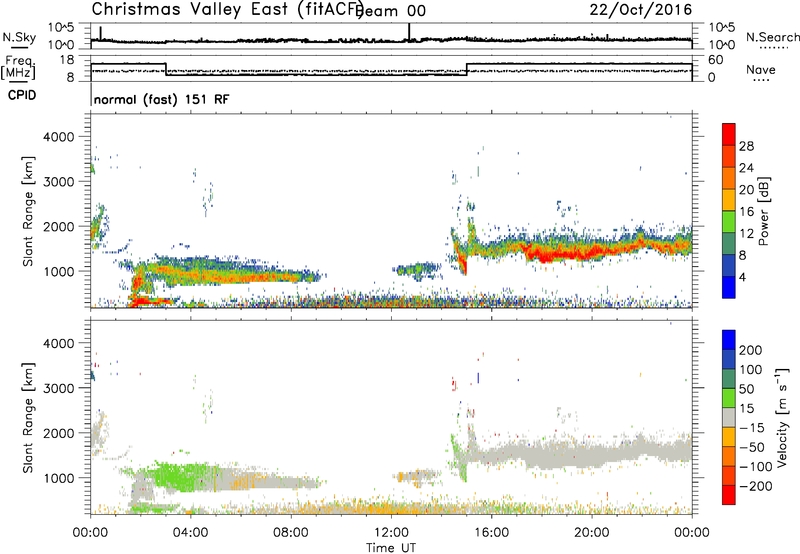Select the '50' value on velocity colorbar
The image size is (800, 554).
746,389
